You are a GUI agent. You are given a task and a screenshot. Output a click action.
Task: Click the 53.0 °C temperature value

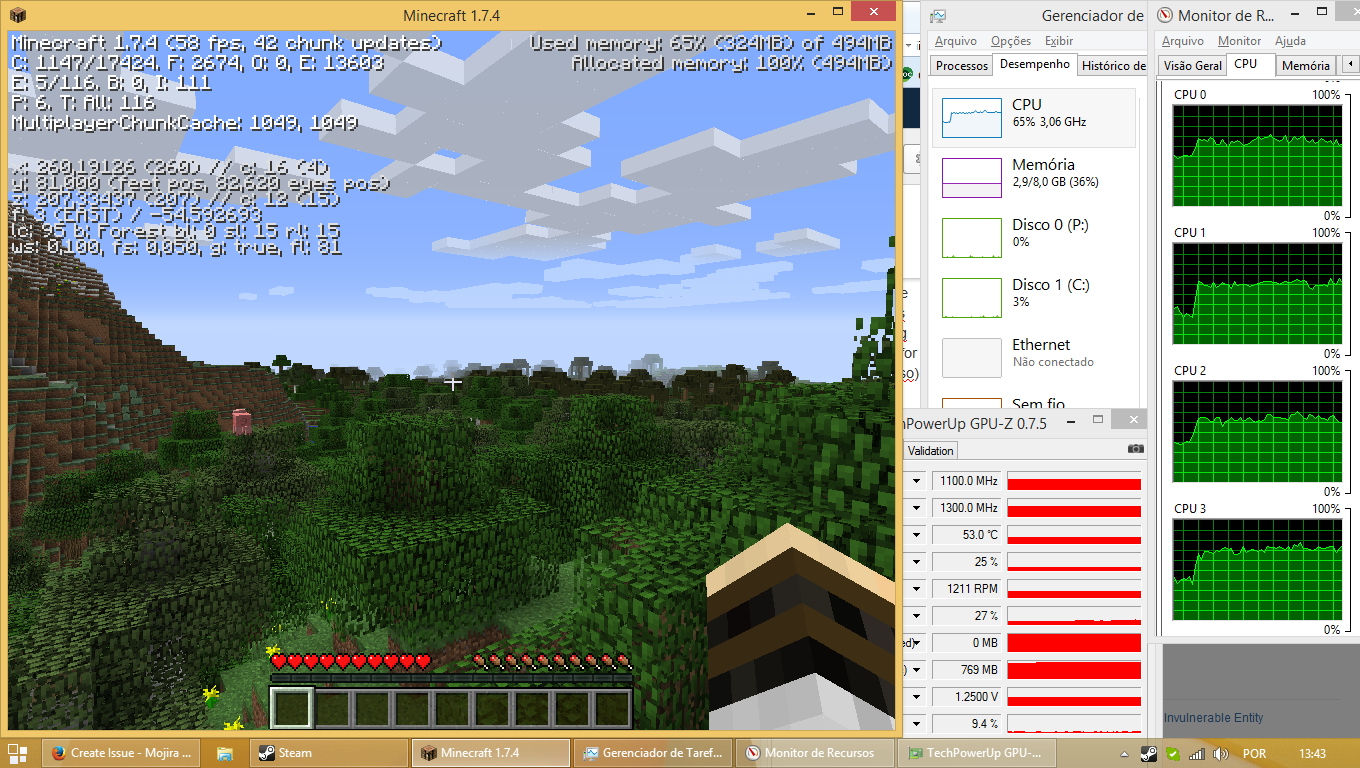[x=967, y=535]
